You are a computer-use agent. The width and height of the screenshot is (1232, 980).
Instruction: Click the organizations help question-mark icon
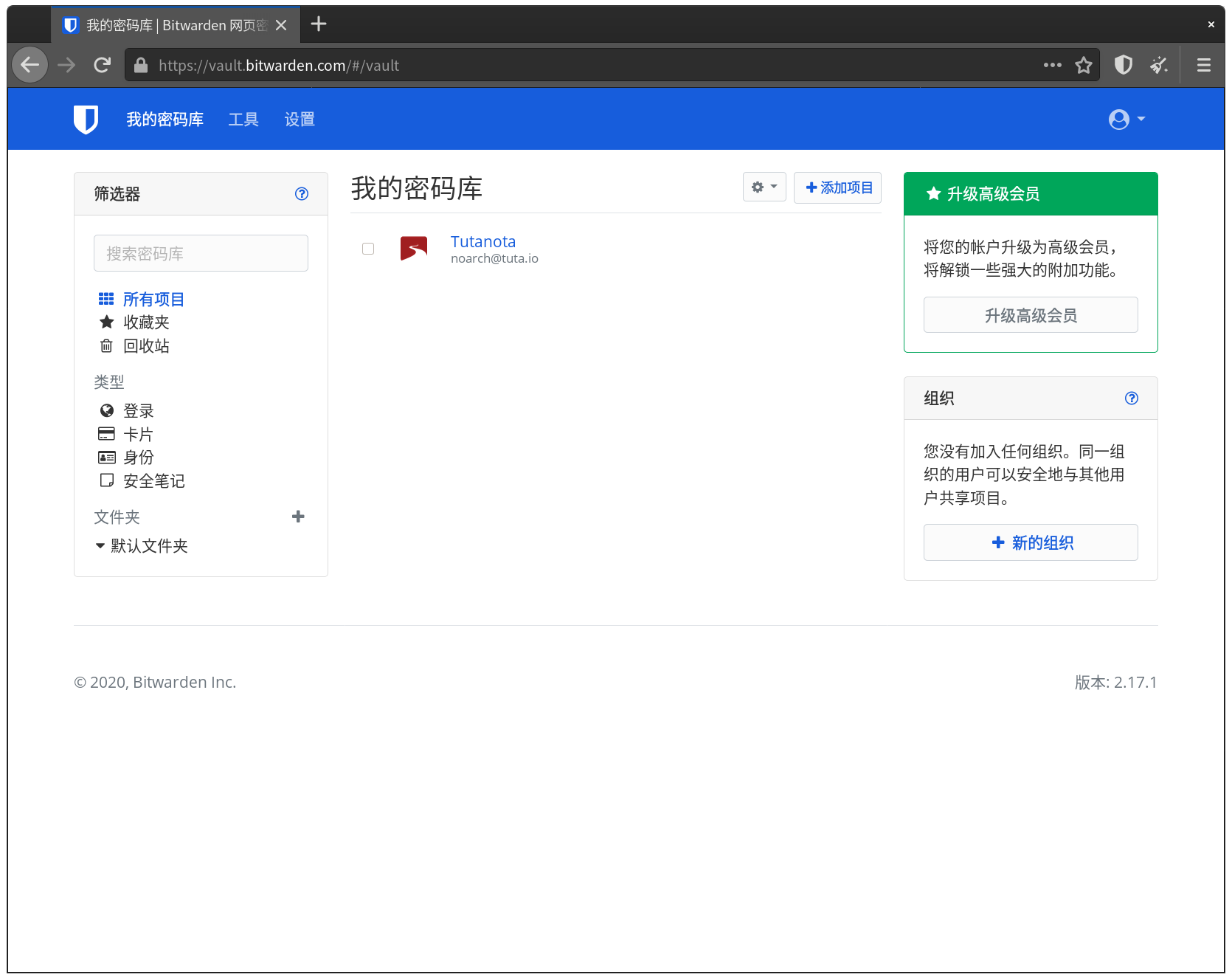coord(1131,398)
